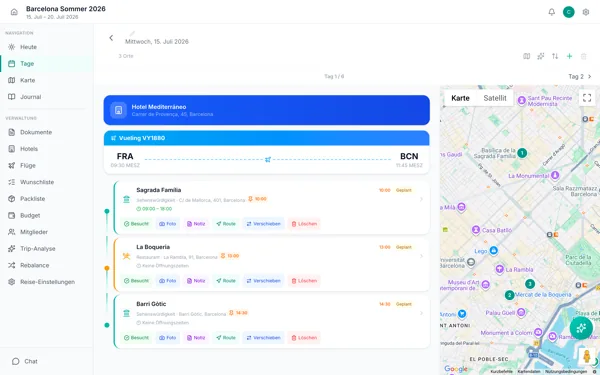
Task: Click the green AI assistant floating button
Action: [x=581, y=328]
